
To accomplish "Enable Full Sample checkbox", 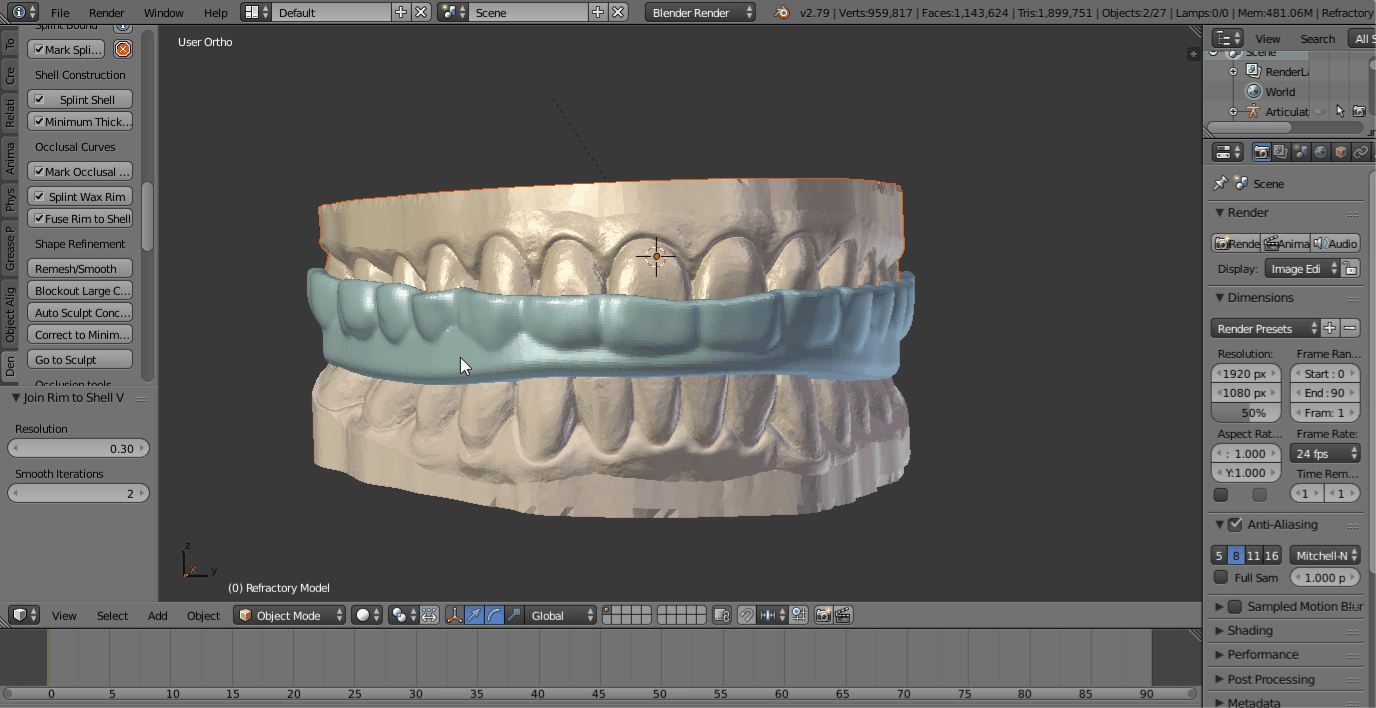I will click(1221, 577).
